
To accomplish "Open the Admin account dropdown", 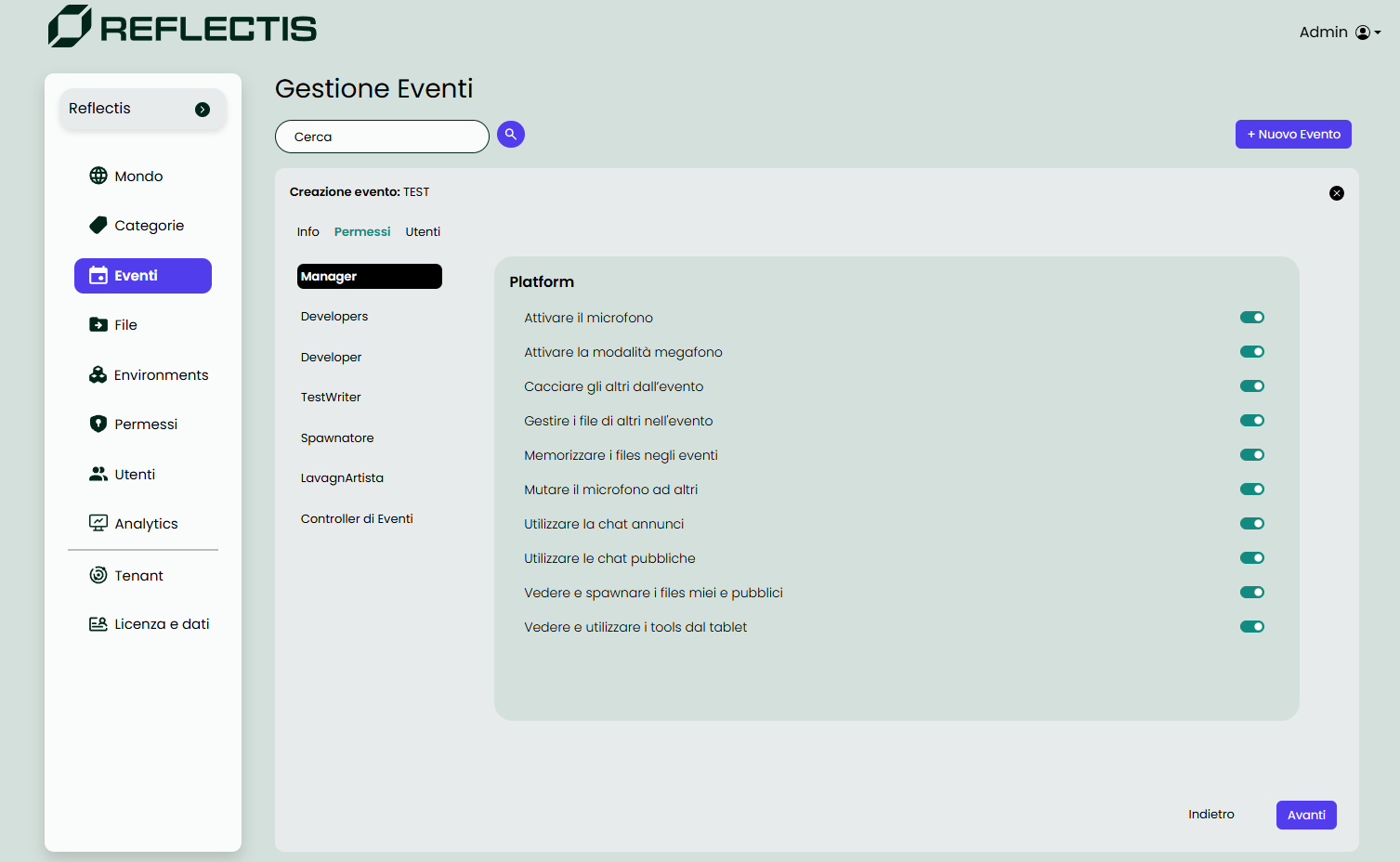I will (x=1364, y=31).
